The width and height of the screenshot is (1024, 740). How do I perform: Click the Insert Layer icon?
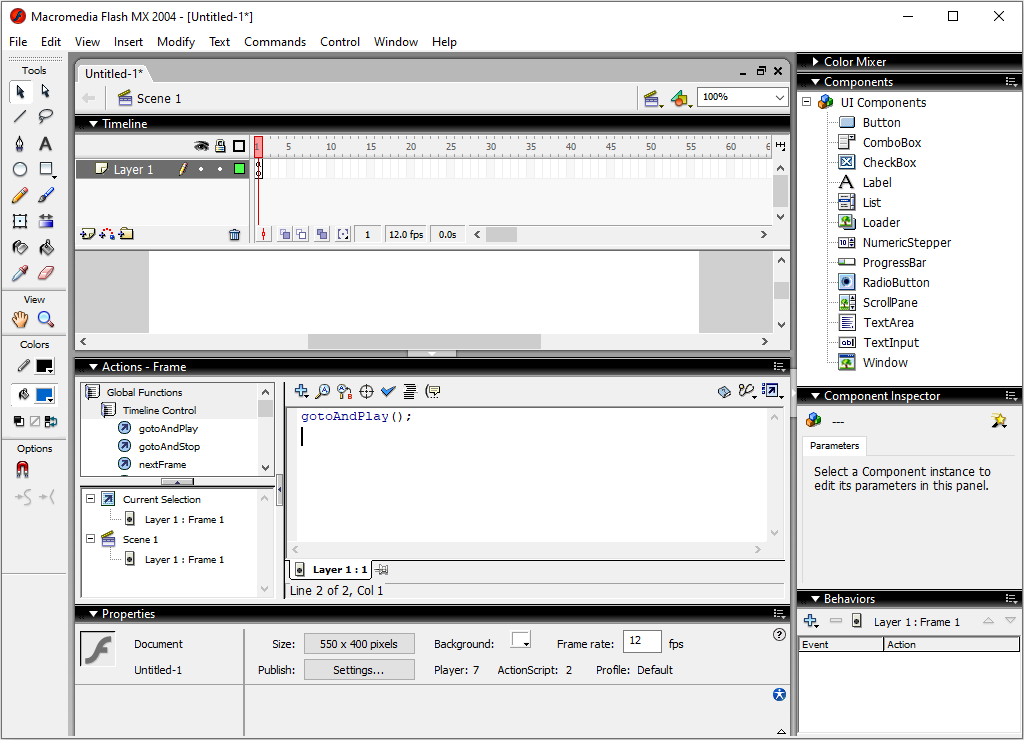[x=88, y=234]
